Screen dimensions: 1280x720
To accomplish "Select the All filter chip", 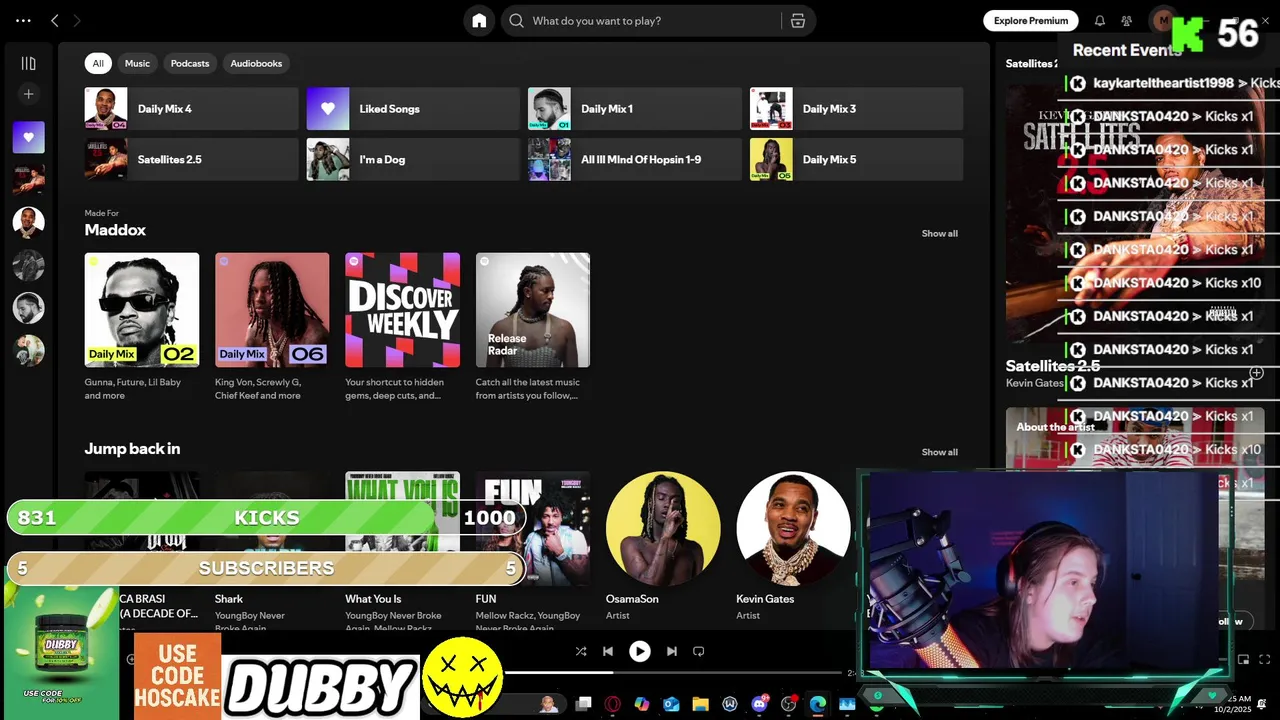I will (98, 63).
